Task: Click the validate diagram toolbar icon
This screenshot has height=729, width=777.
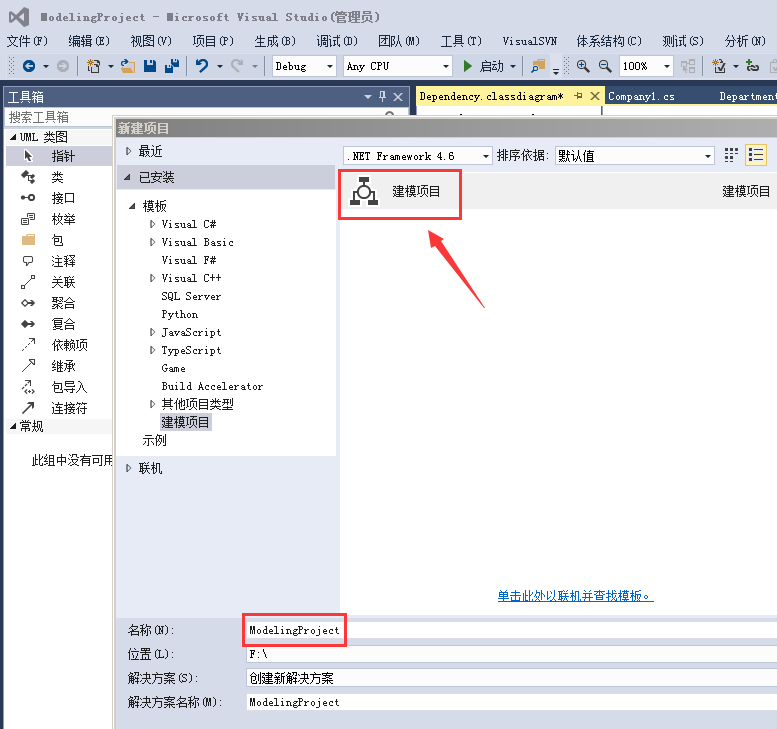Action: 719,66
